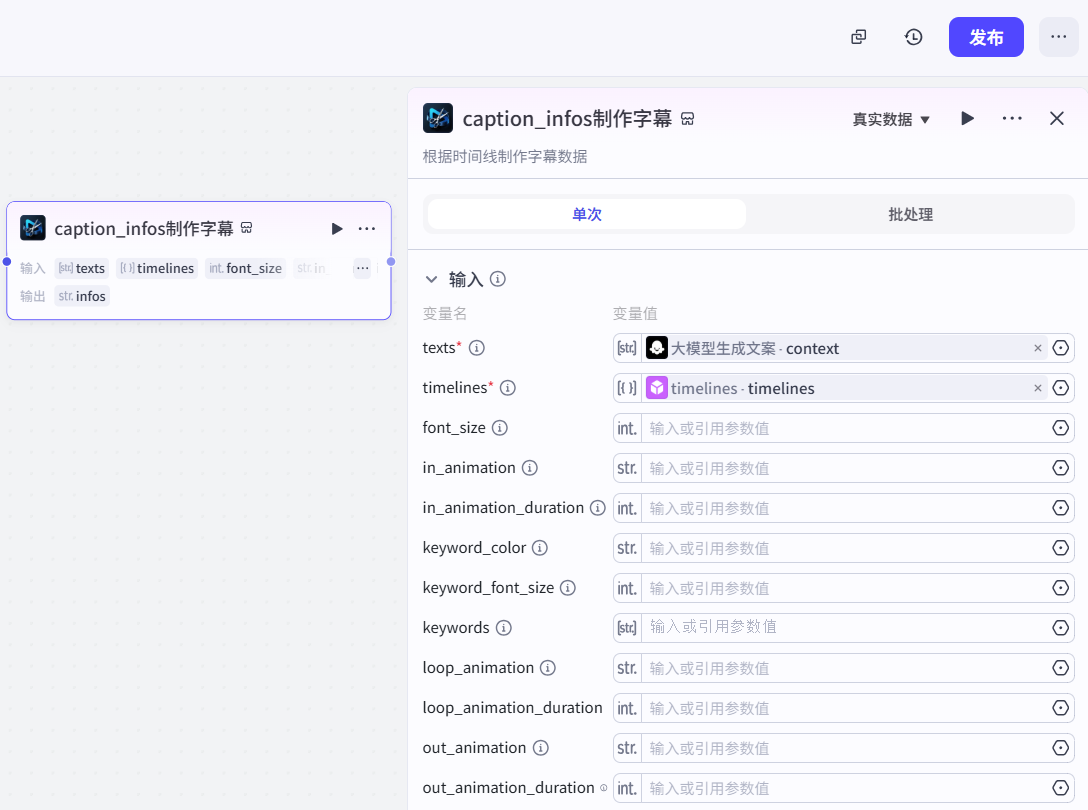The image size is (1088, 810).
Task: Switch to the 单次 tab
Action: click(x=586, y=214)
